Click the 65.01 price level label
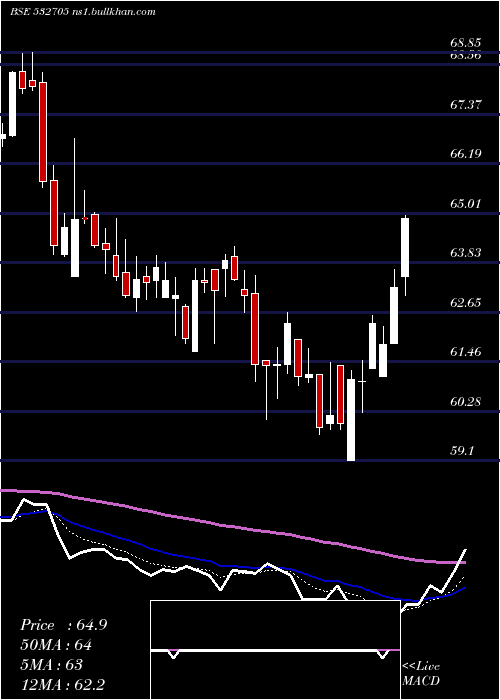Image resolution: width=500 pixels, height=700 pixels. (x=466, y=204)
